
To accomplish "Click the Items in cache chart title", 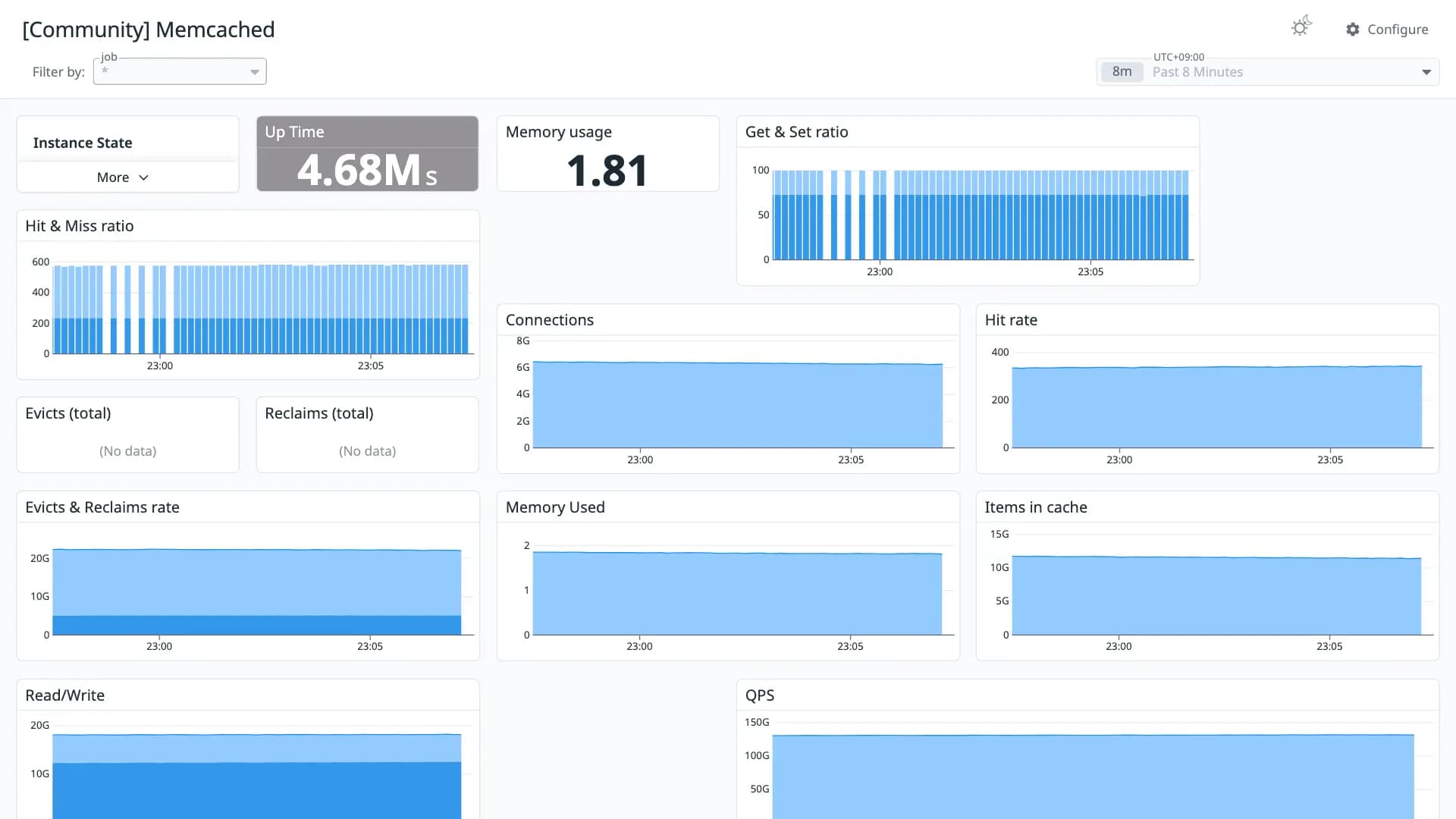I will point(1036,507).
